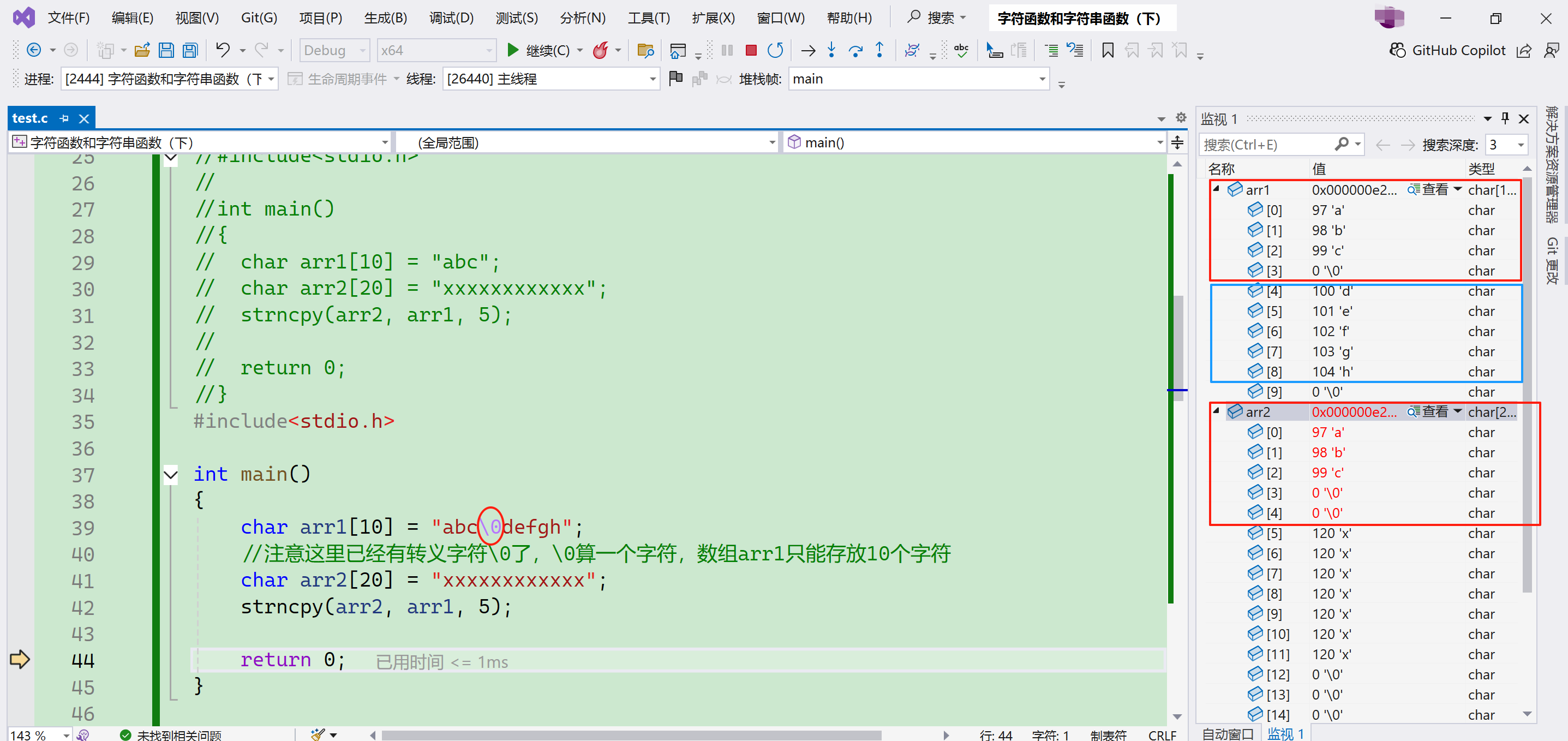
Task: Open the Debug configuration dropdown
Action: click(x=334, y=51)
